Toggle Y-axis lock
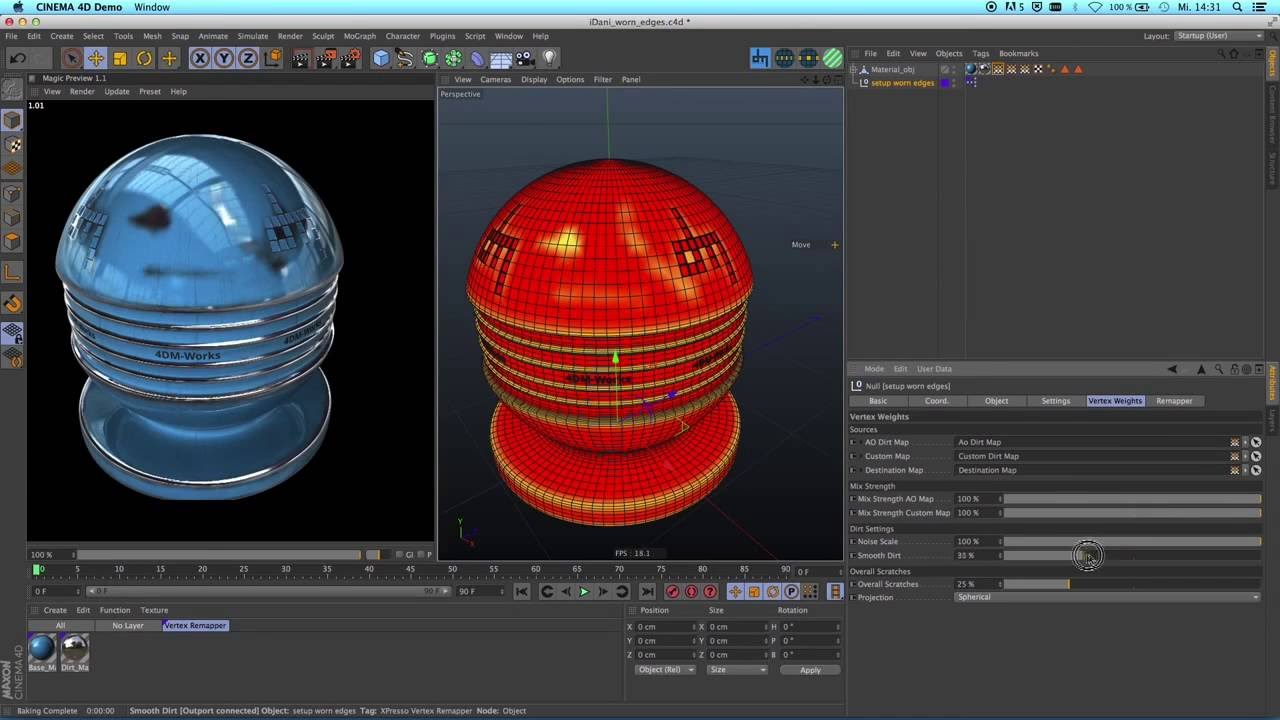Viewport: 1280px width, 720px height. pos(224,58)
